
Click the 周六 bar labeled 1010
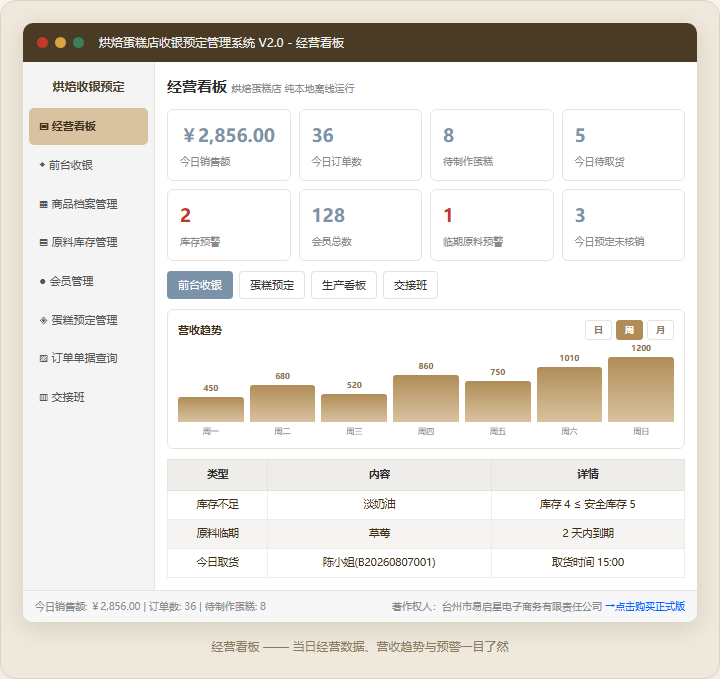[x=569, y=394]
